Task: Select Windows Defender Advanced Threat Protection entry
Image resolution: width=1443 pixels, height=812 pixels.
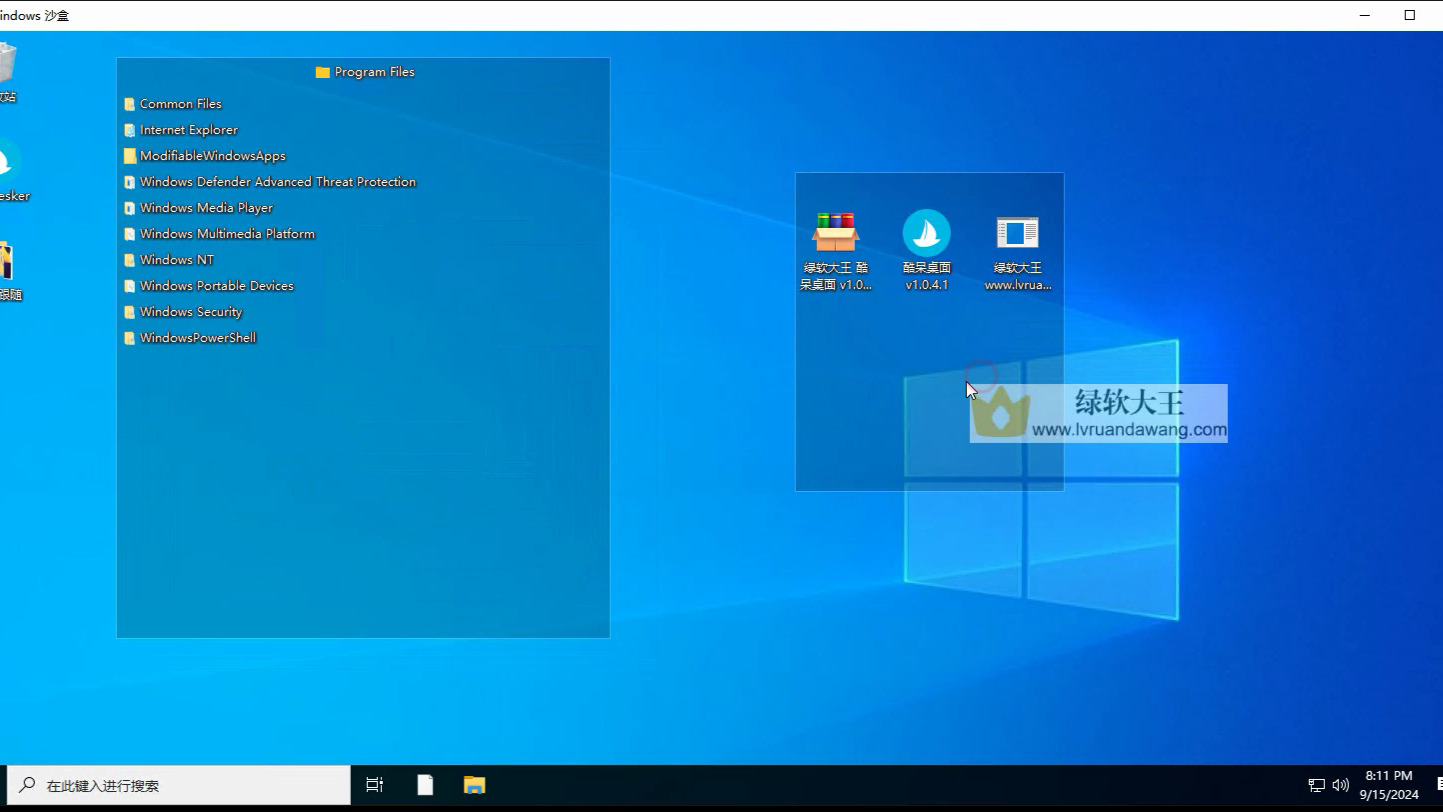Action: pyautogui.click(x=270, y=182)
